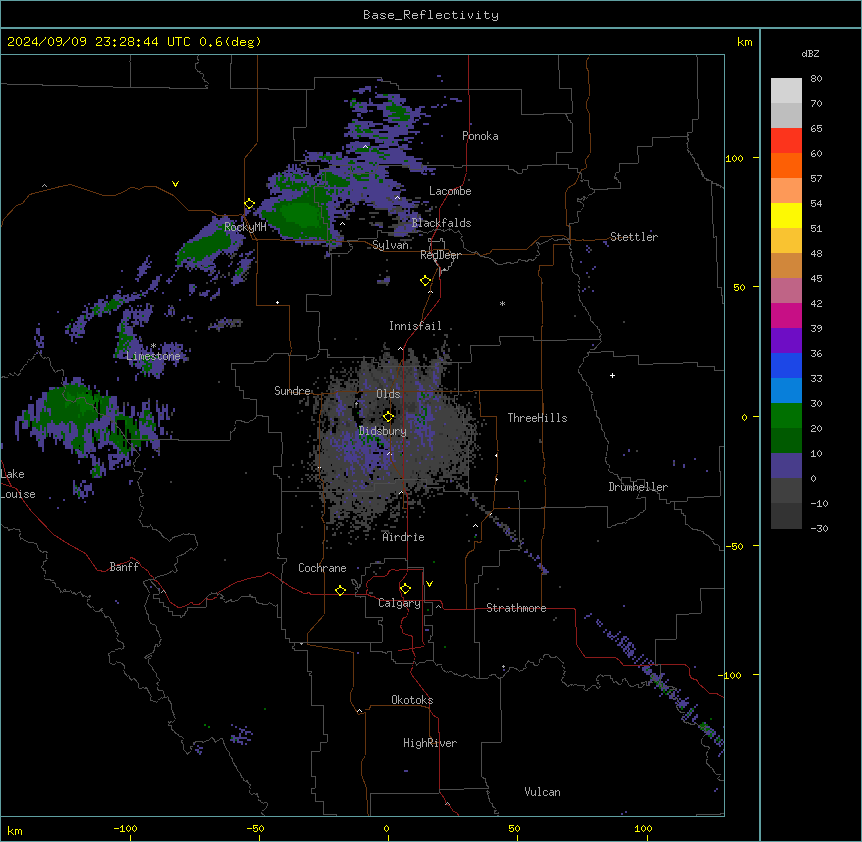
Task: Click the Okotoks label
Action: 412,700
